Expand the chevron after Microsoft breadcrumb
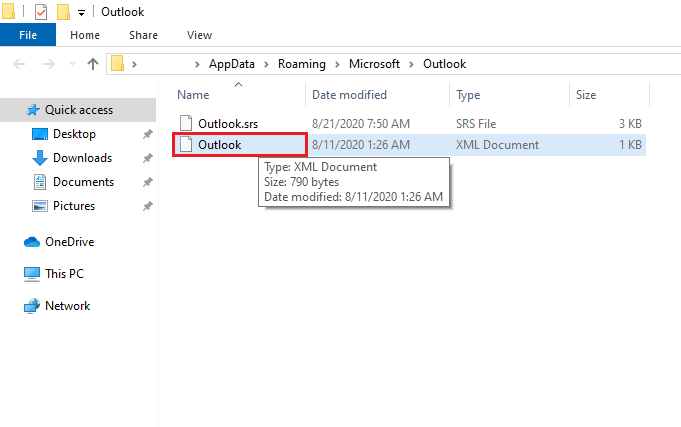This screenshot has height=427, width=681. pos(411,64)
